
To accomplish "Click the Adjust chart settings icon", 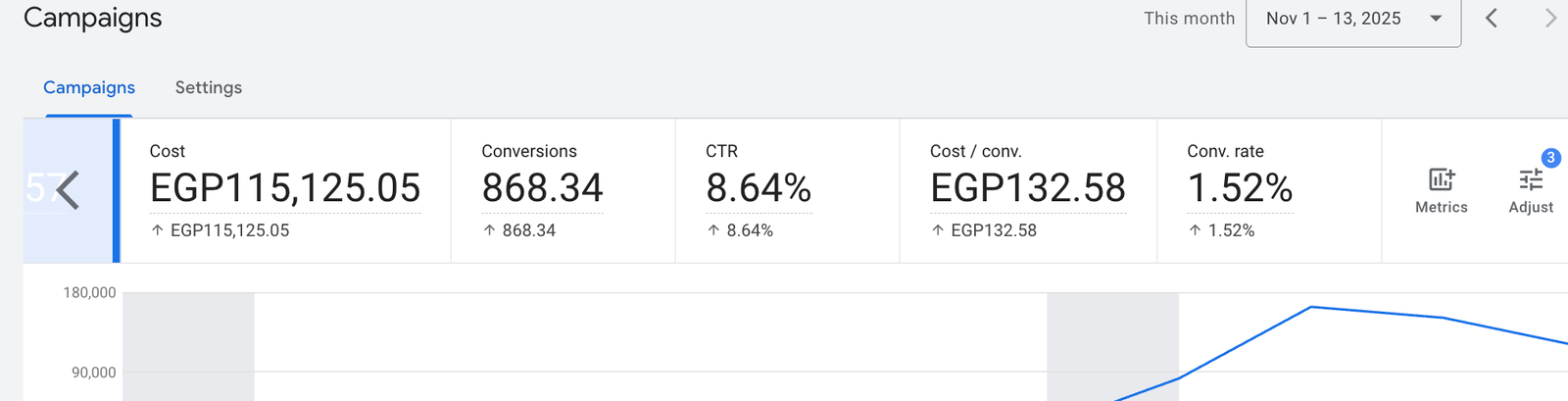I will coord(1531,180).
